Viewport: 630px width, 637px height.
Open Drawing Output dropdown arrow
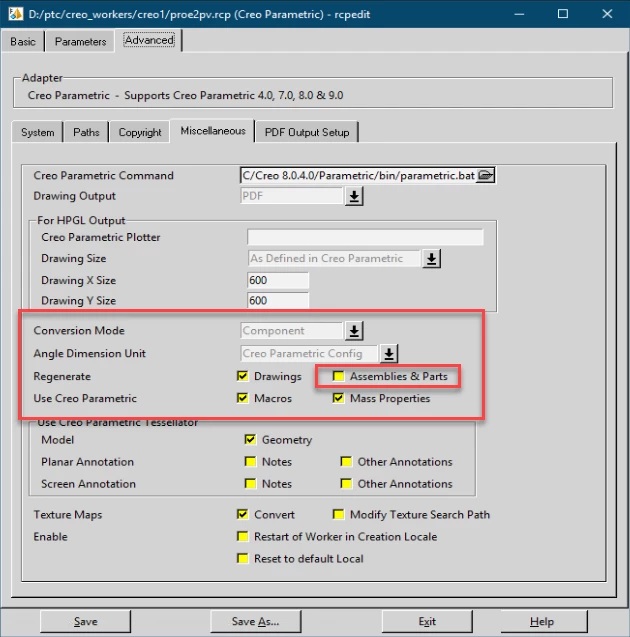(354, 196)
